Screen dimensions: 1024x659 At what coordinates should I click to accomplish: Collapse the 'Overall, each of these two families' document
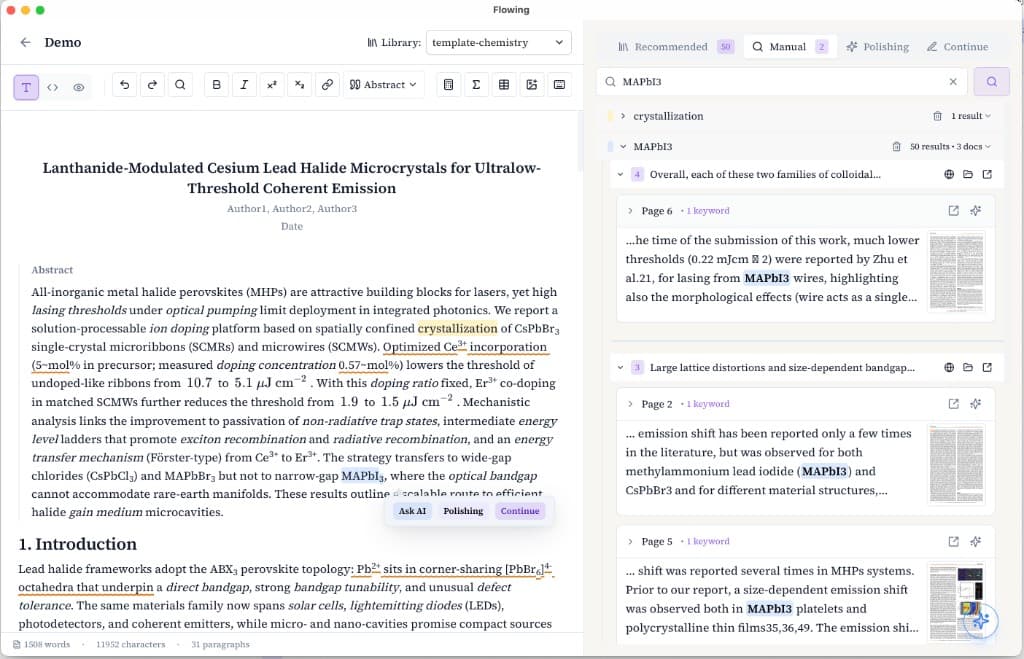[x=620, y=174]
